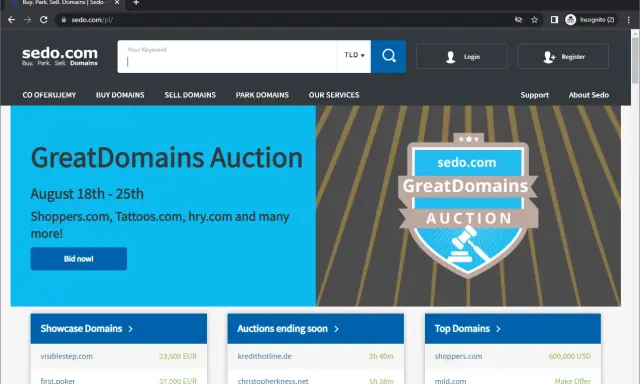The width and height of the screenshot is (640, 384).
Task: Open the Support link
Action: (x=534, y=95)
